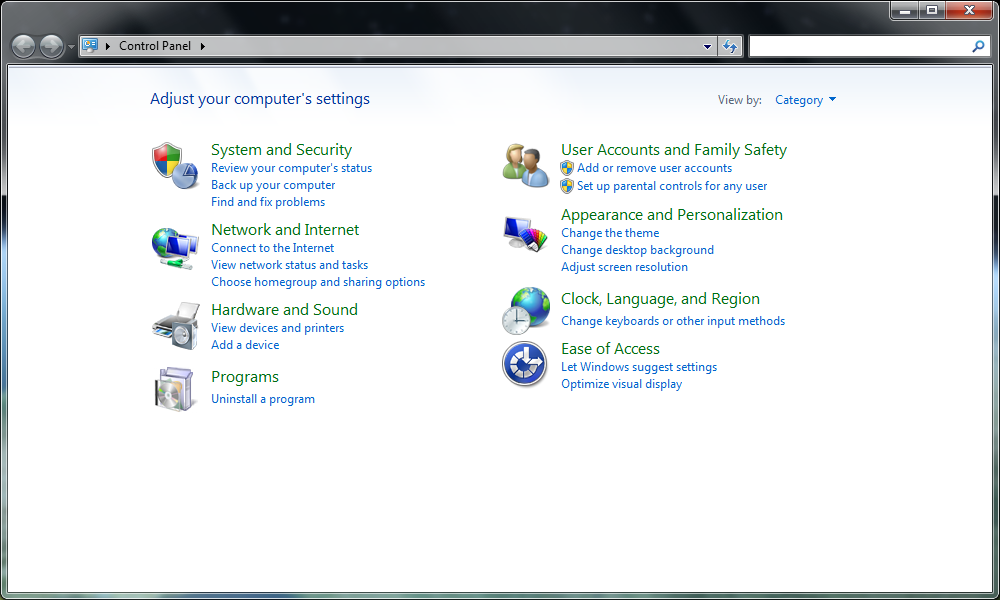This screenshot has width=1000, height=600.
Task: Click the Back navigation arrow button
Action: coord(24,47)
